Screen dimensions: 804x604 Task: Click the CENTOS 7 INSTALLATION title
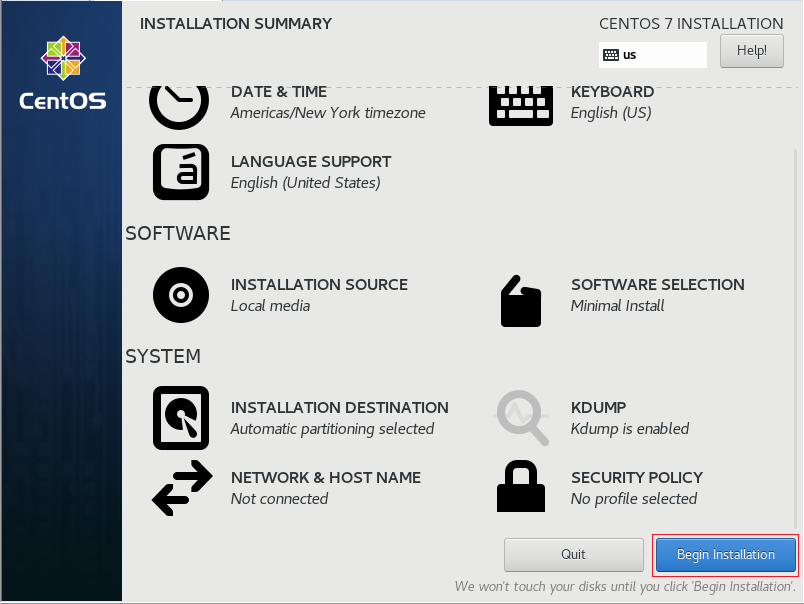[x=691, y=24]
